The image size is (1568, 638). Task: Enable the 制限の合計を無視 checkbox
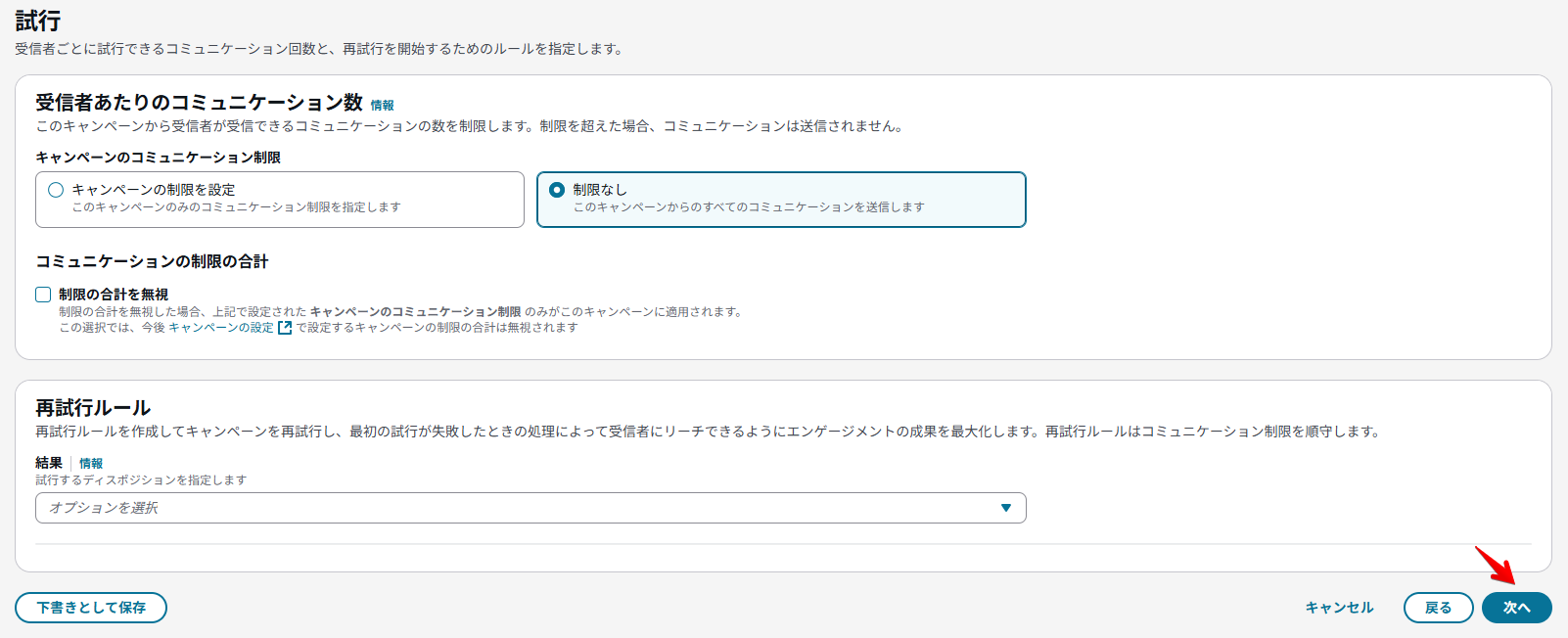[43, 295]
